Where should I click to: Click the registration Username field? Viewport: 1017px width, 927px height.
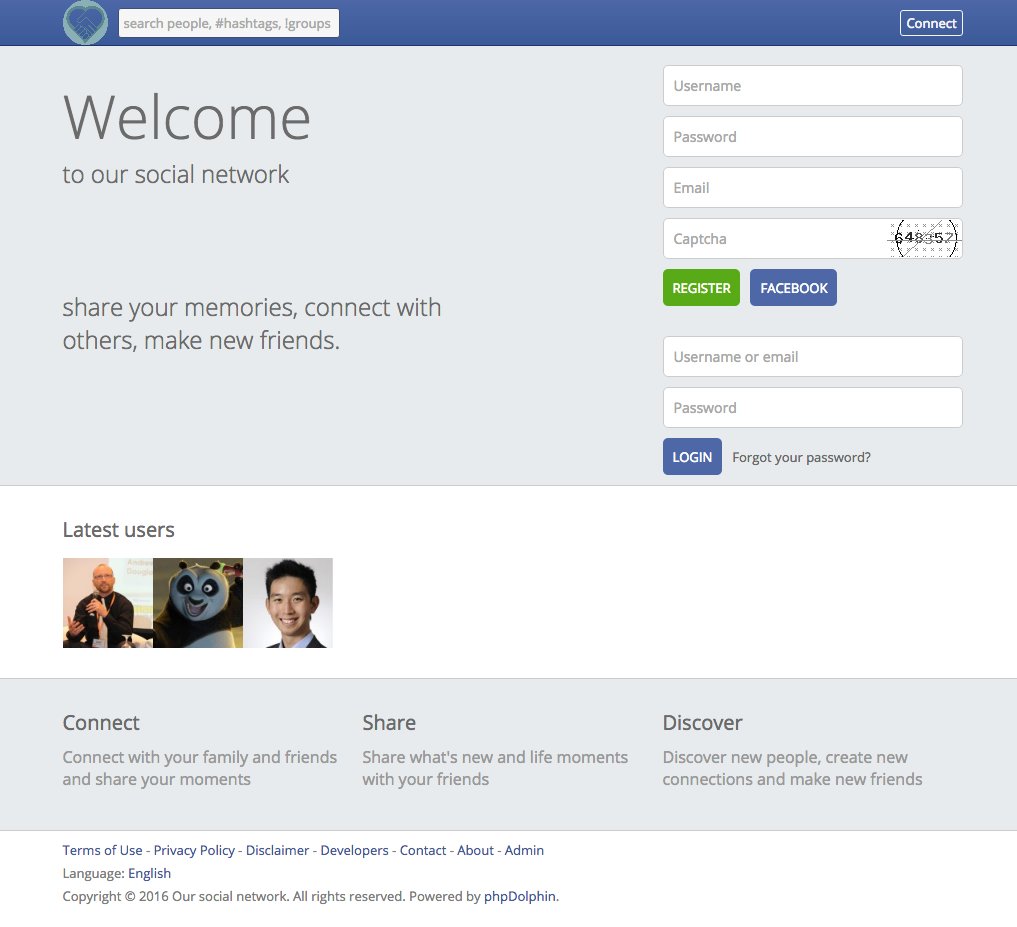click(x=812, y=86)
